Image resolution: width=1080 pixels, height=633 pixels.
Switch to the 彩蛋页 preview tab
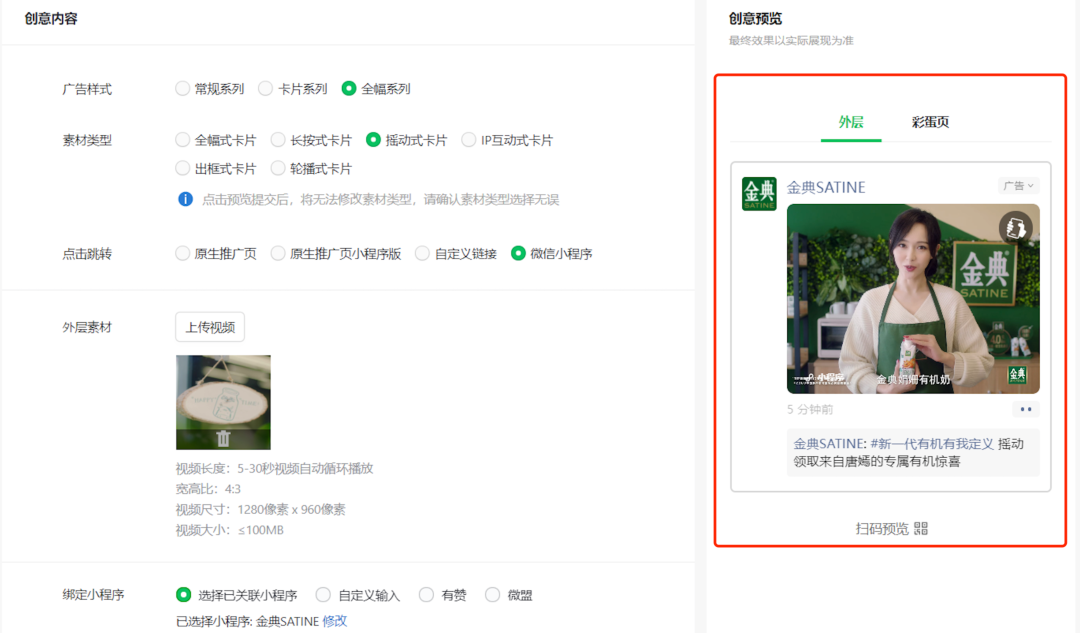[x=931, y=122]
